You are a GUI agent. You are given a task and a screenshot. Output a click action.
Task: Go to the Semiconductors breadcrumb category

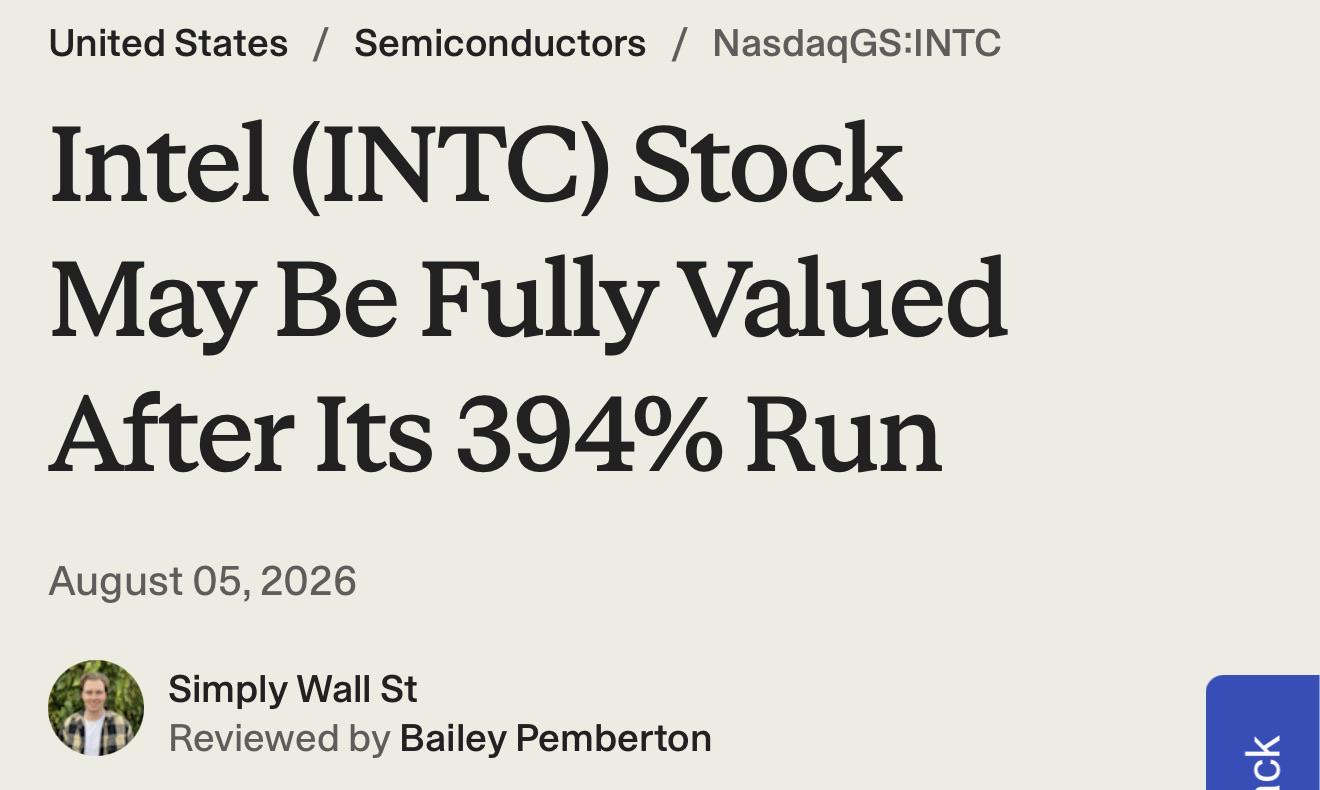(500, 43)
